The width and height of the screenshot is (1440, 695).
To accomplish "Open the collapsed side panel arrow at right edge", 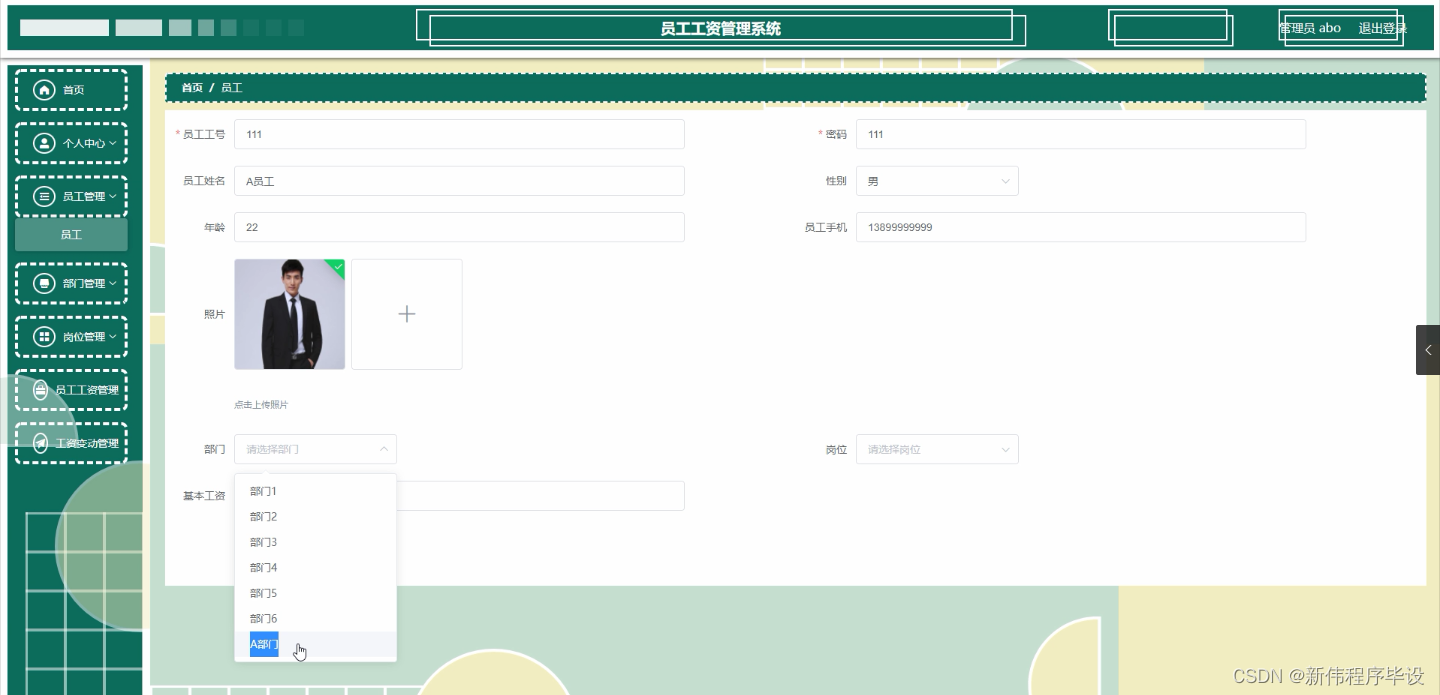I will click(x=1428, y=350).
